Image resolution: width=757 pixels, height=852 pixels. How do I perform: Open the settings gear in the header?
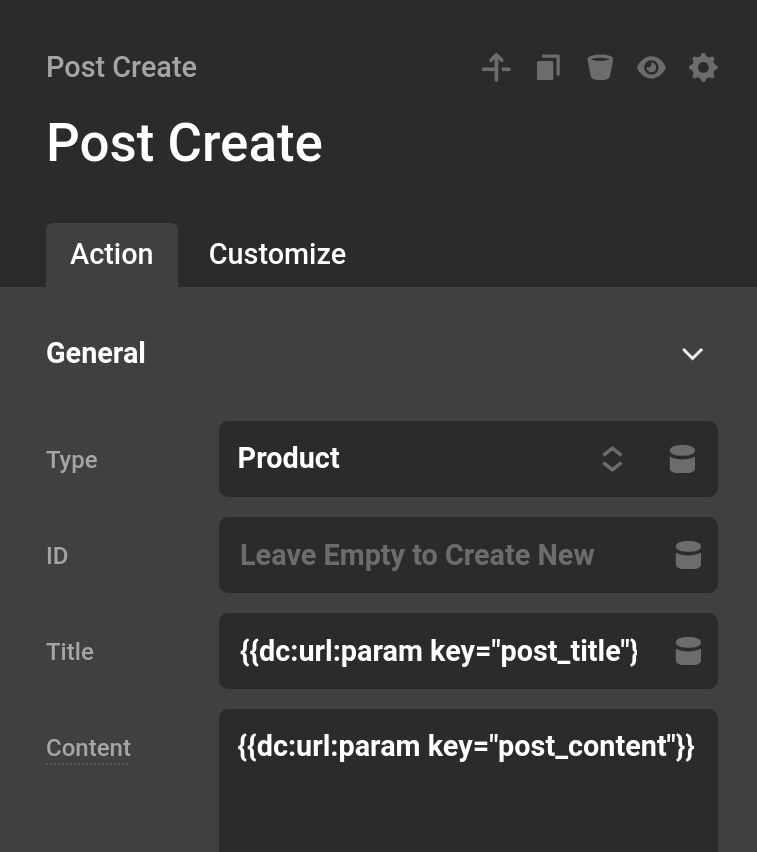click(704, 67)
